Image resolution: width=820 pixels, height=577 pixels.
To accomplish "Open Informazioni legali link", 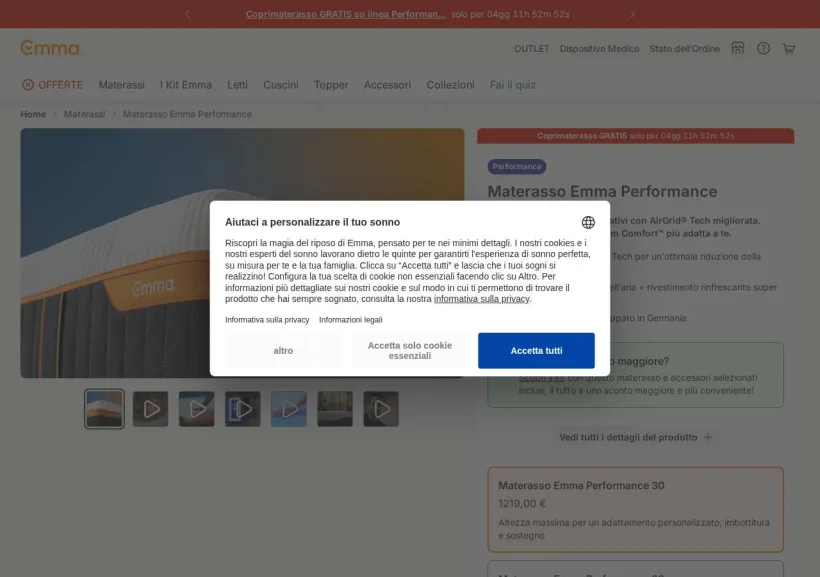I will click(350, 320).
